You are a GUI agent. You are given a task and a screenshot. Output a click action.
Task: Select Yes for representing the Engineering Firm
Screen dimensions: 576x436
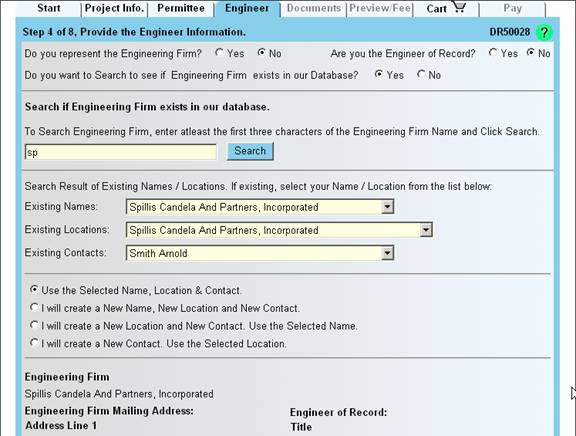[x=219, y=53]
